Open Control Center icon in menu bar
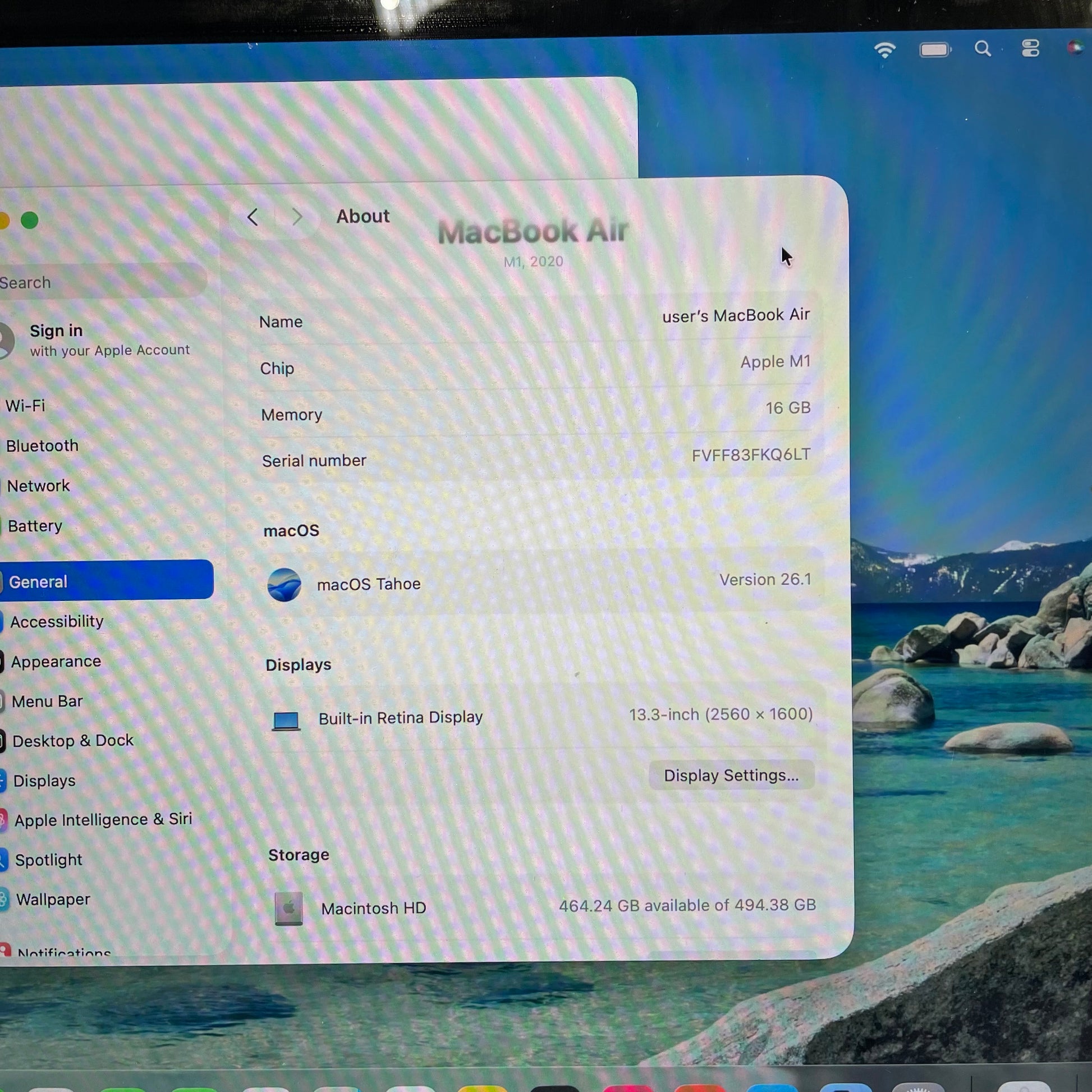The width and height of the screenshot is (1092, 1092). [x=1030, y=48]
